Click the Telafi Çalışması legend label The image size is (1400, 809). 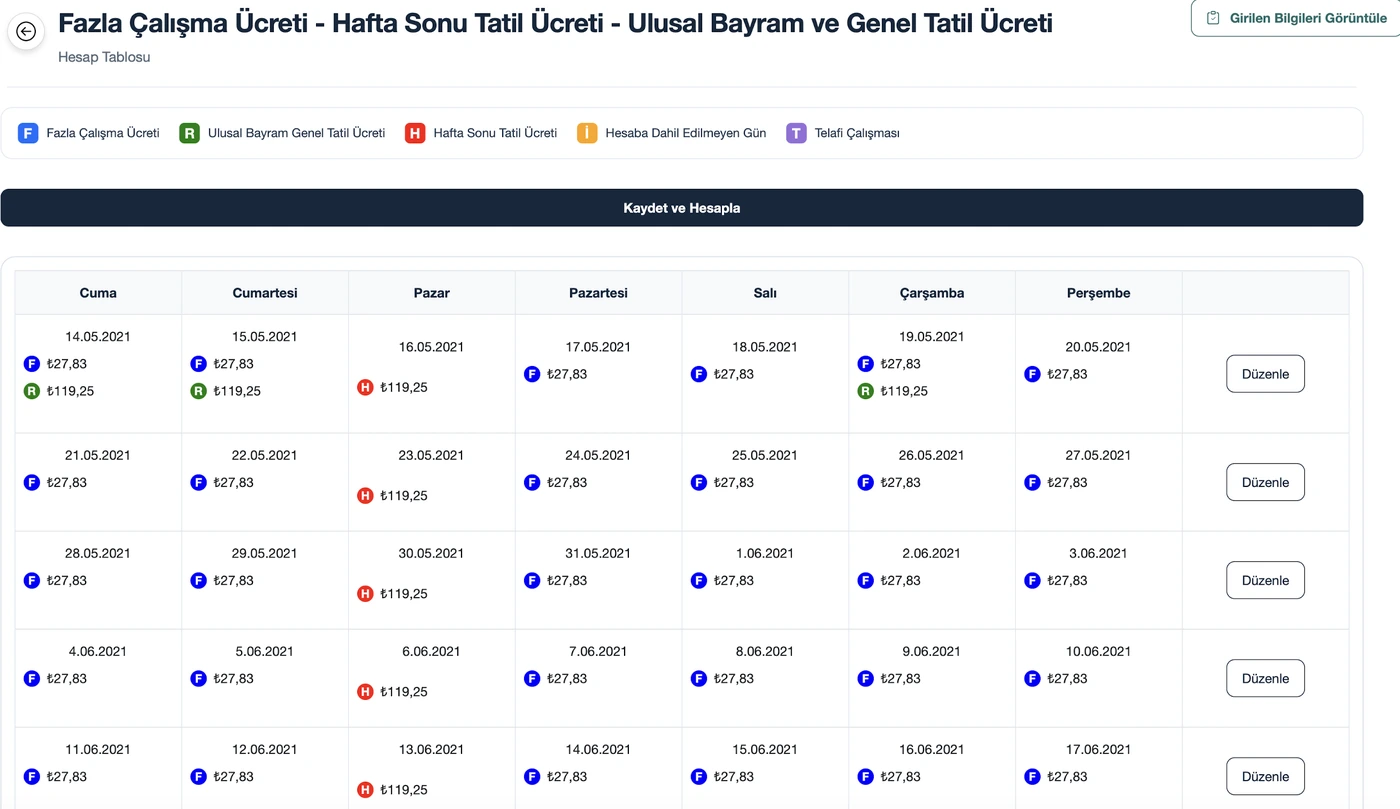tap(857, 133)
